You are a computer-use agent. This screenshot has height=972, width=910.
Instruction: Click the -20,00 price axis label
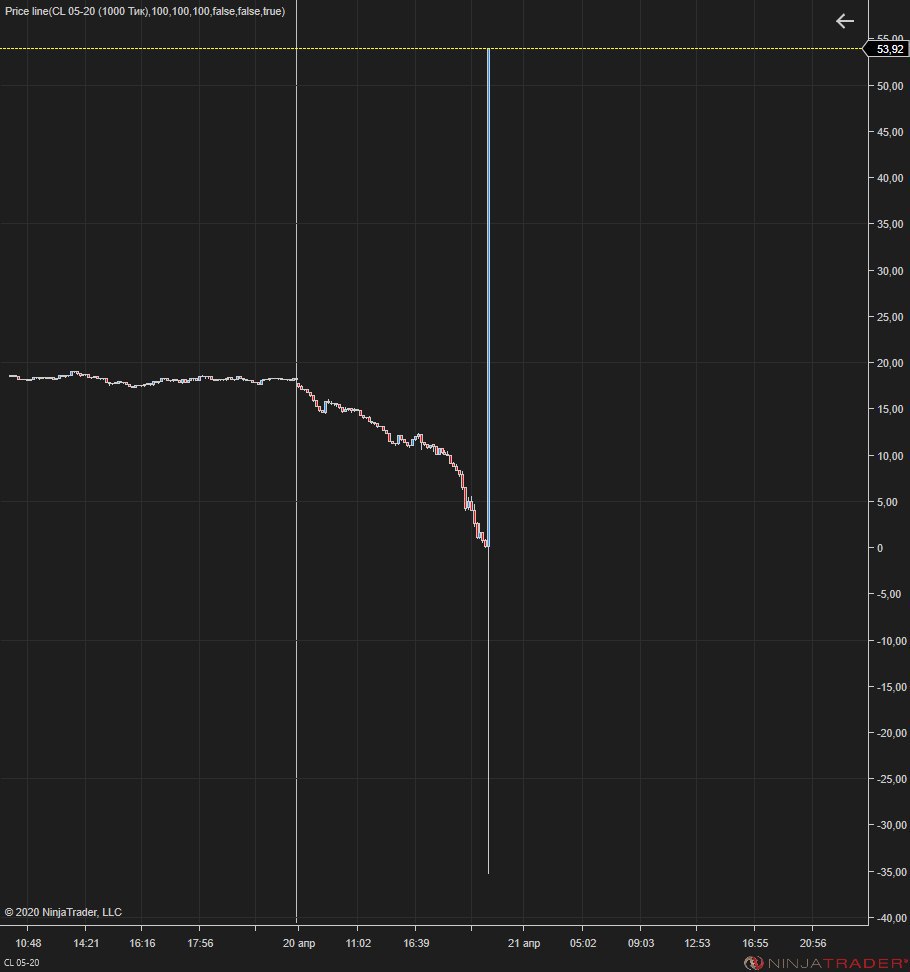pos(890,733)
